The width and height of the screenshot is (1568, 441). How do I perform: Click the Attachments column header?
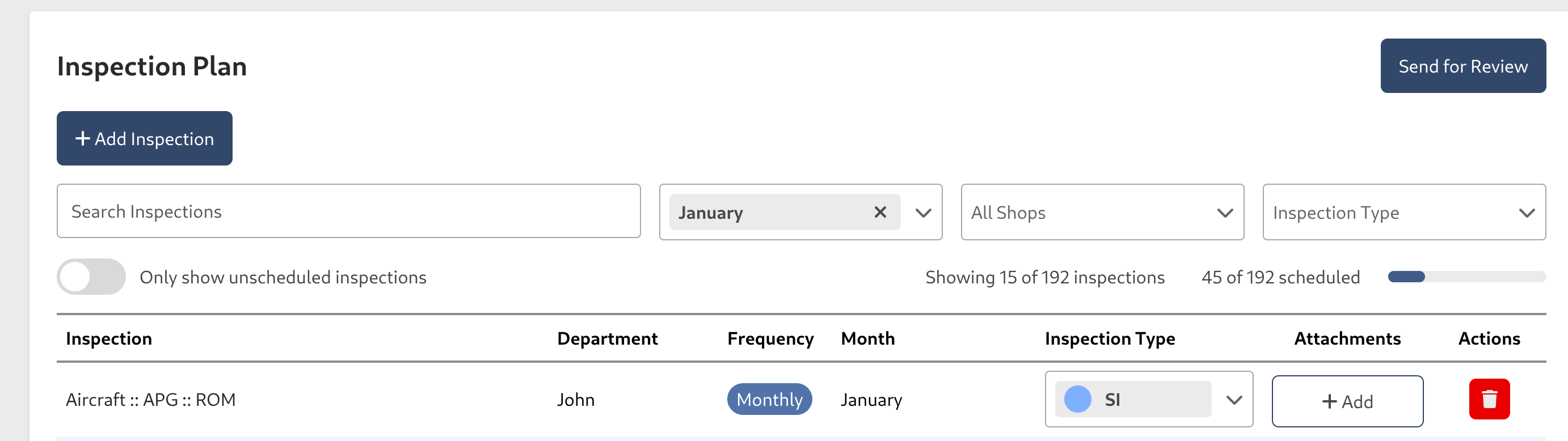[x=1347, y=338]
